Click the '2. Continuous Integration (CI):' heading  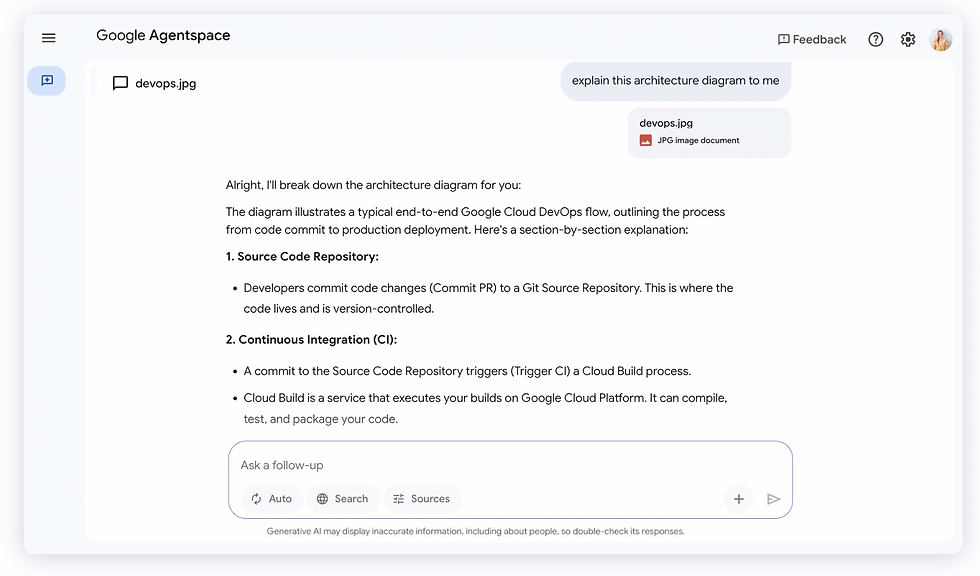click(x=311, y=339)
